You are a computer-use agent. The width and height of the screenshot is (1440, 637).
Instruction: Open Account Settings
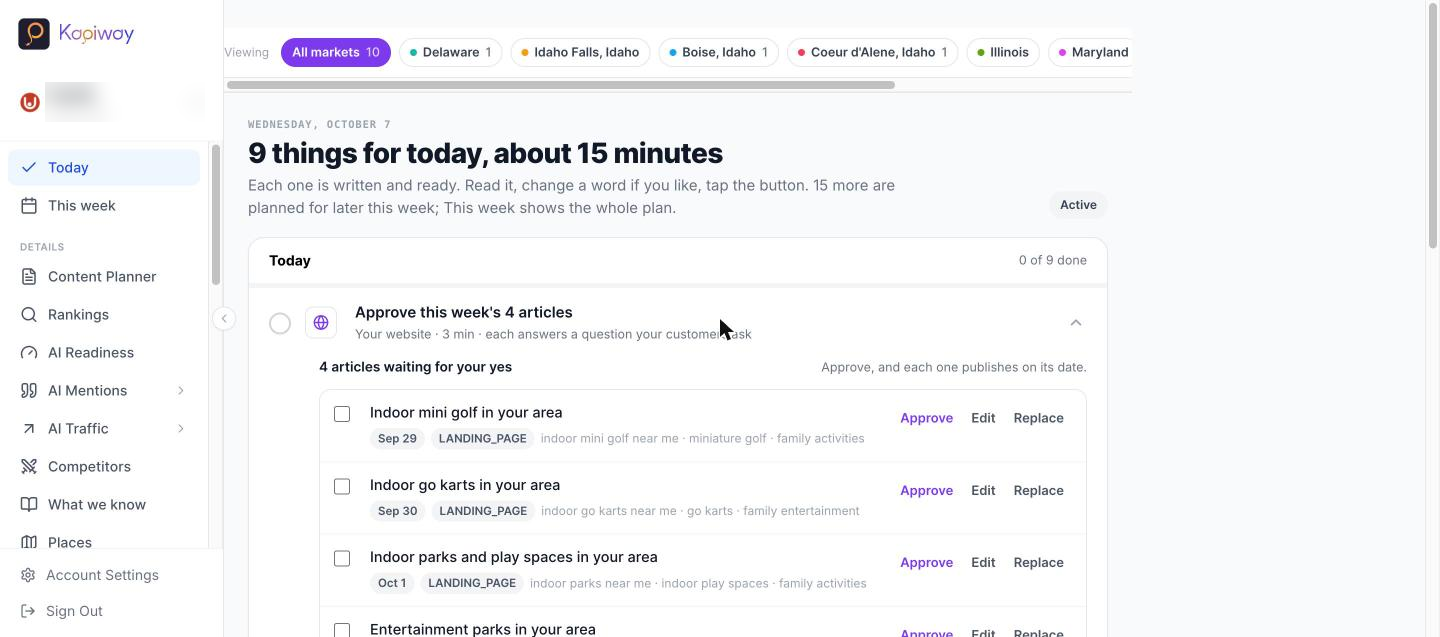click(102, 575)
